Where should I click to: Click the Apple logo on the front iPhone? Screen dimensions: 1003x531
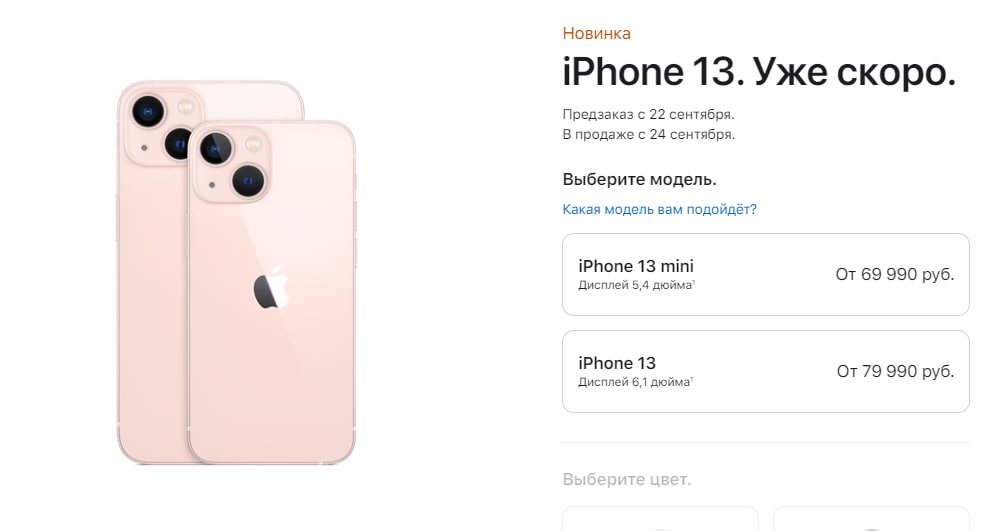point(271,287)
